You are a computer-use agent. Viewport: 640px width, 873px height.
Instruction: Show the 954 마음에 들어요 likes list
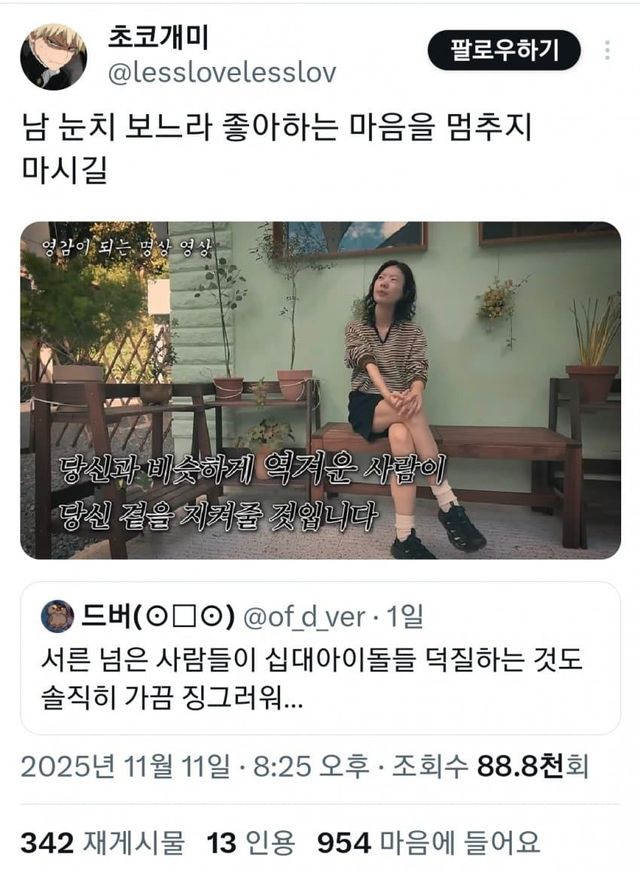point(429,842)
